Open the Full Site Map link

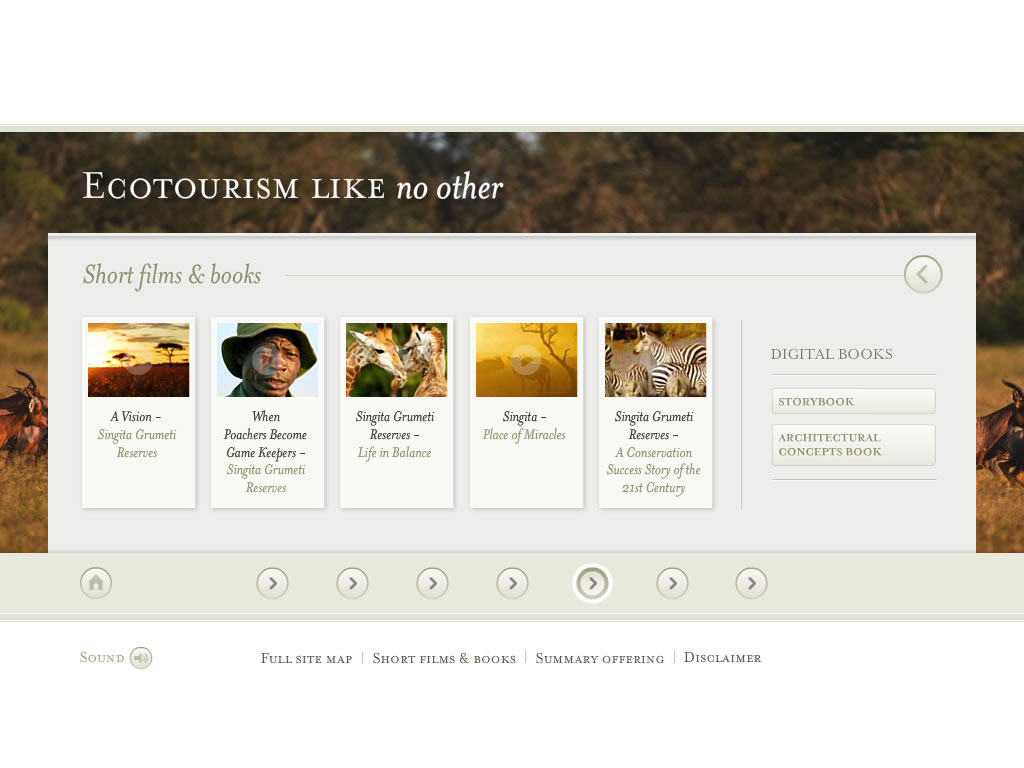click(x=306, y=658)
